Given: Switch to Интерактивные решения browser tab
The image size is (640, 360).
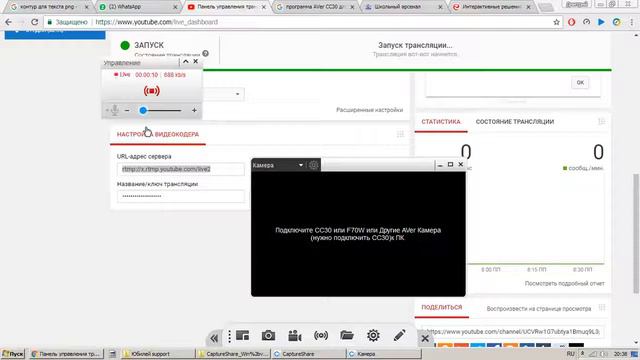Looking at the screenshot, I should point(491,7).
